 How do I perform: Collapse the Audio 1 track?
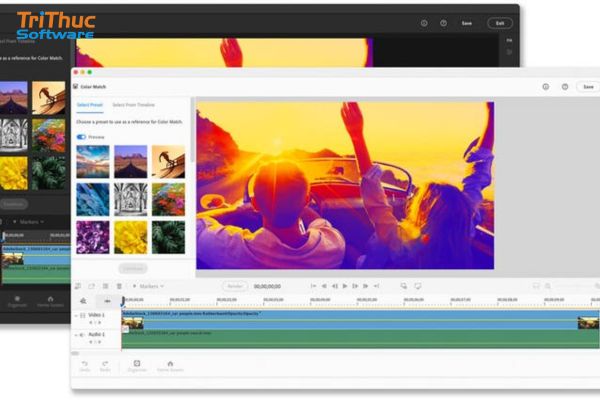coord(76,335)
